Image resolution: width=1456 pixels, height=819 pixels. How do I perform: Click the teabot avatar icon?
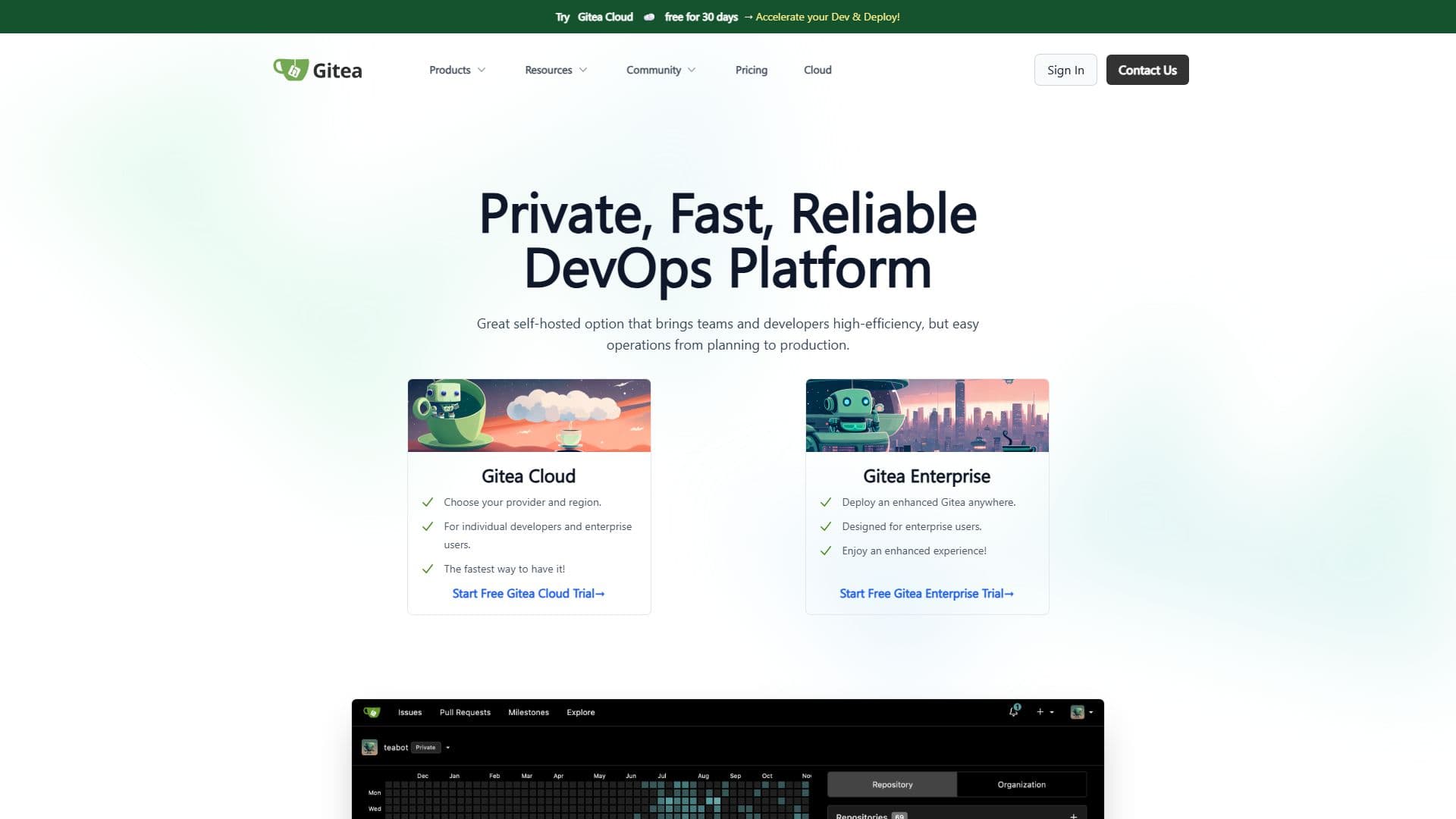coord(369,747)
